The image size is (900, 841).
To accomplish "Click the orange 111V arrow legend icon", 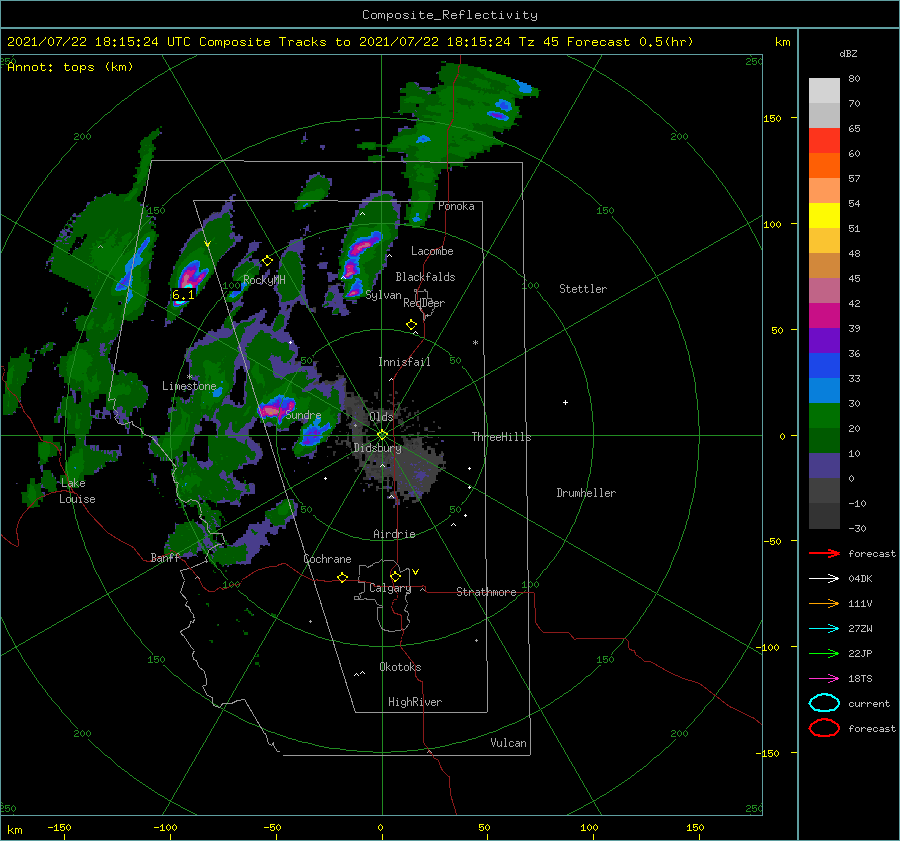I will [x=824, y=603].
